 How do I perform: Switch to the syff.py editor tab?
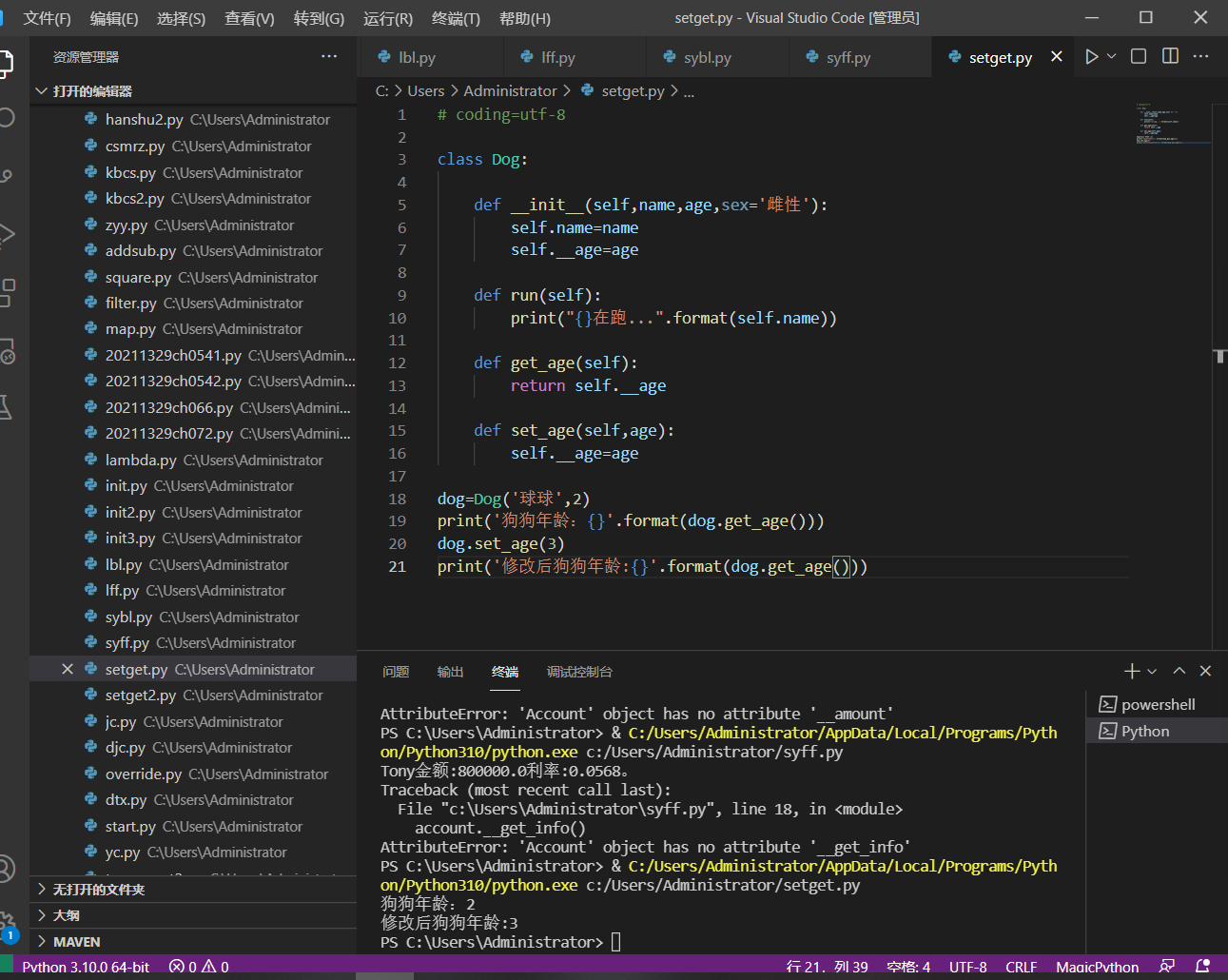(x=848, y=58)
